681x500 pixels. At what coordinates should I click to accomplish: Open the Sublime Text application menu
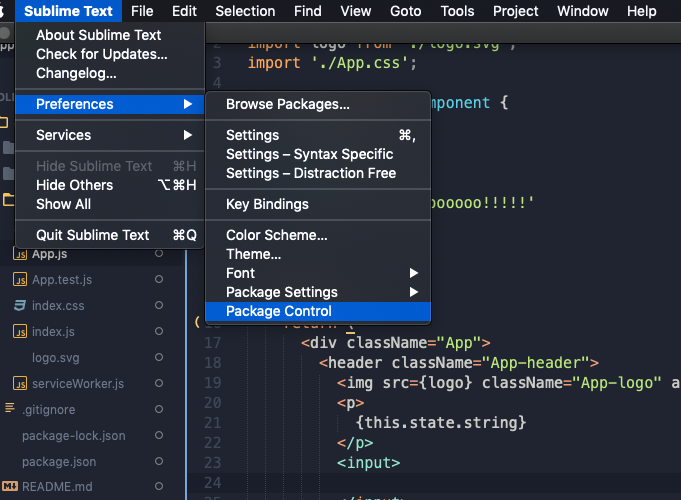pyautogui.click(x=68, y=11)
